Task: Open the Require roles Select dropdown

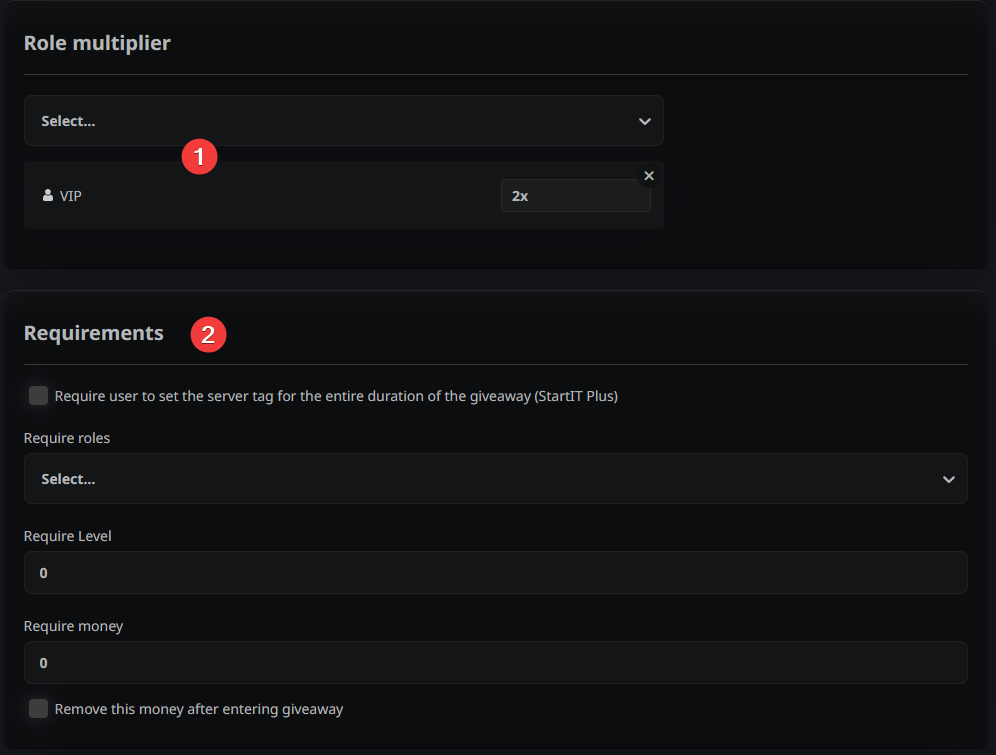Action: (480, 479)
